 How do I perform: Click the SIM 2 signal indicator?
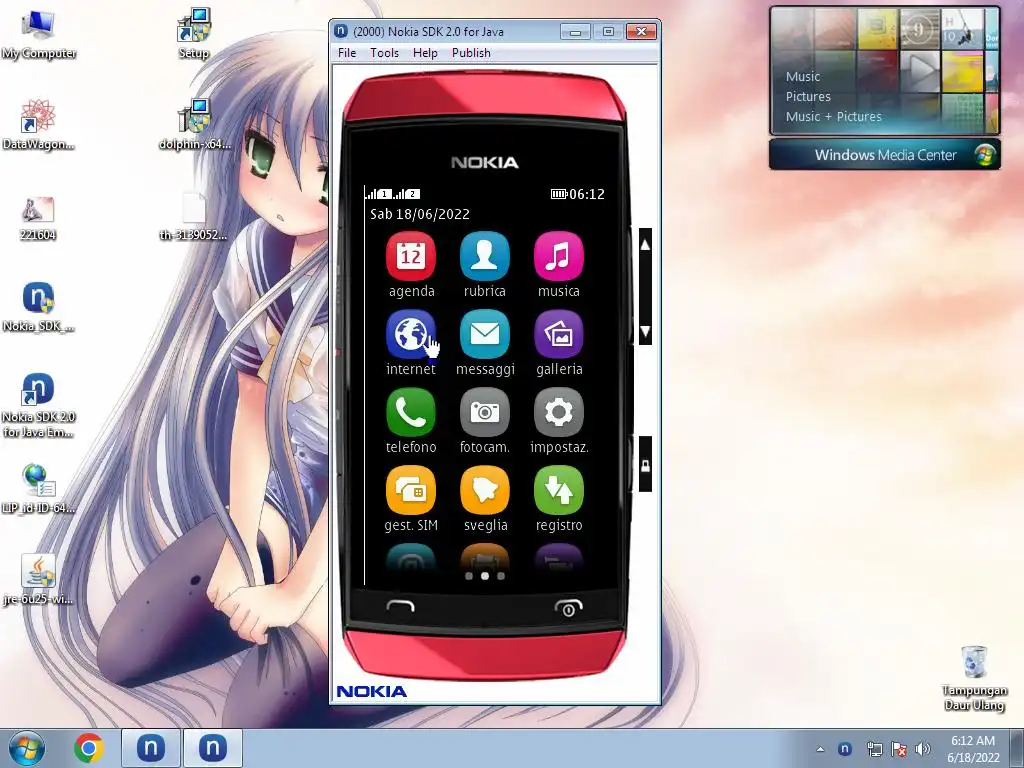406,194
